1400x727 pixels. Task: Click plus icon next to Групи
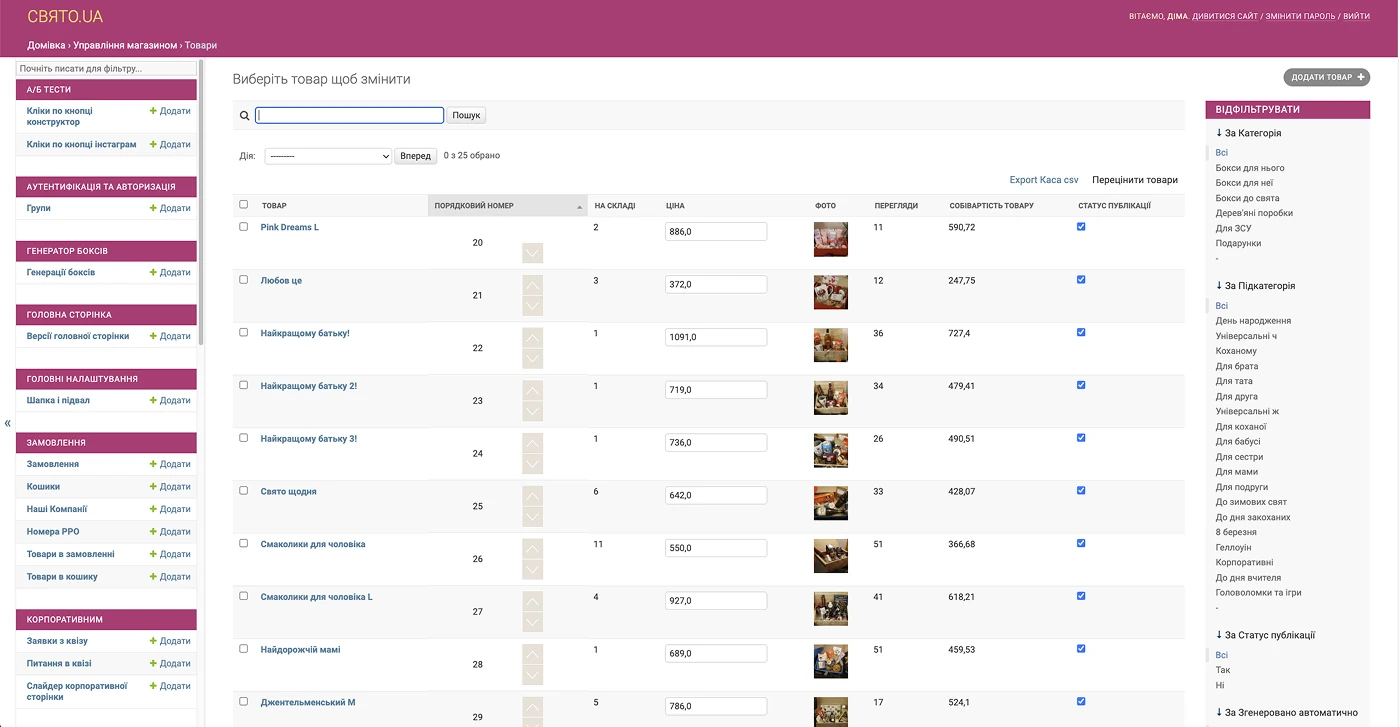[153, 208]
